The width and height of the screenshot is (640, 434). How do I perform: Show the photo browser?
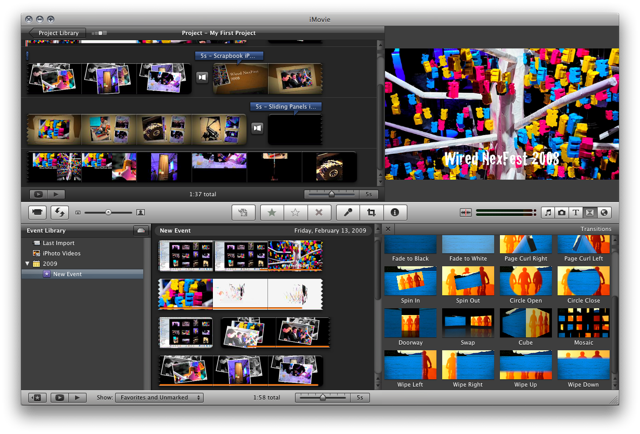562,212
